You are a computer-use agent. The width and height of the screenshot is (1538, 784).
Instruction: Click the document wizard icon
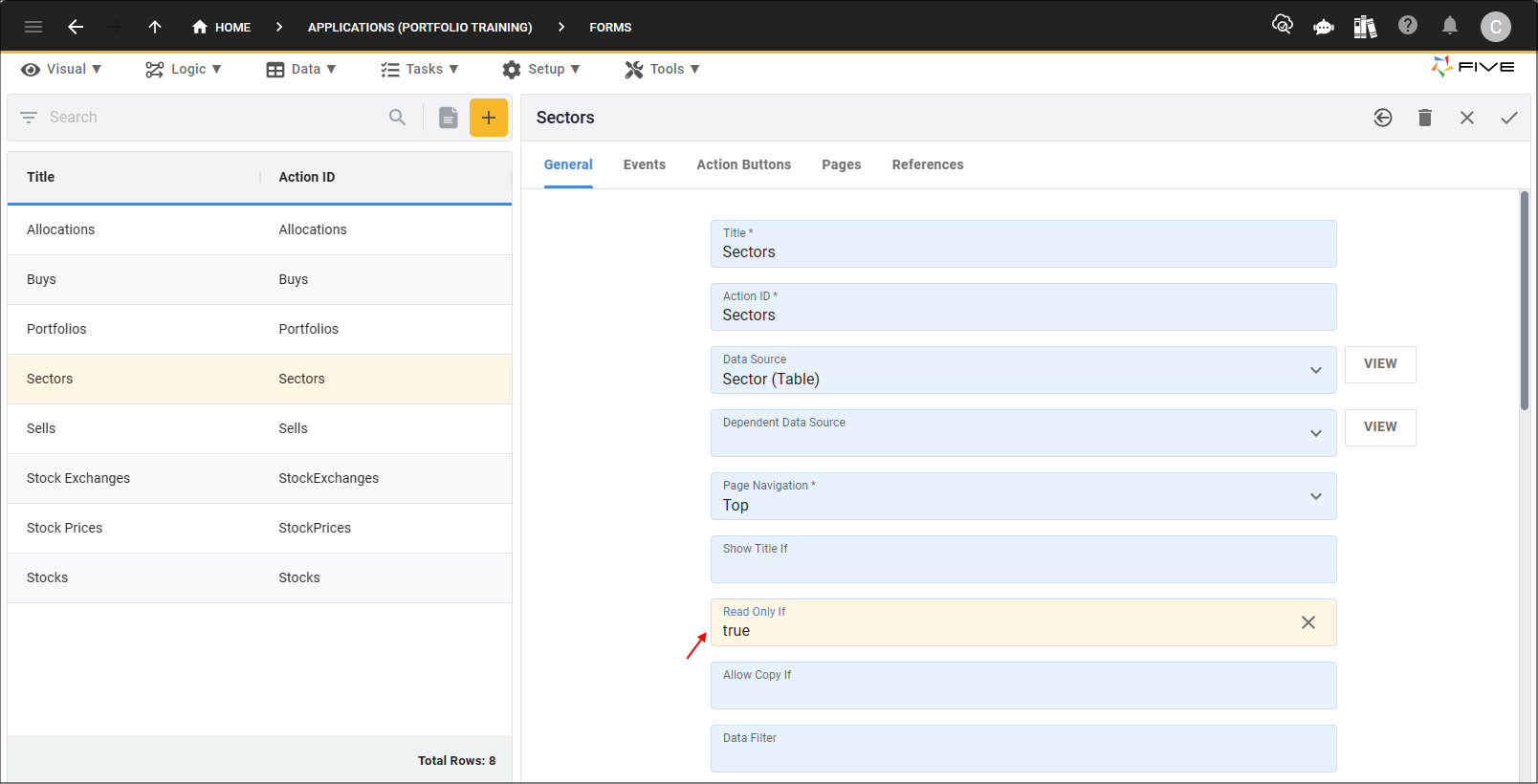click(x=449, y=117)
